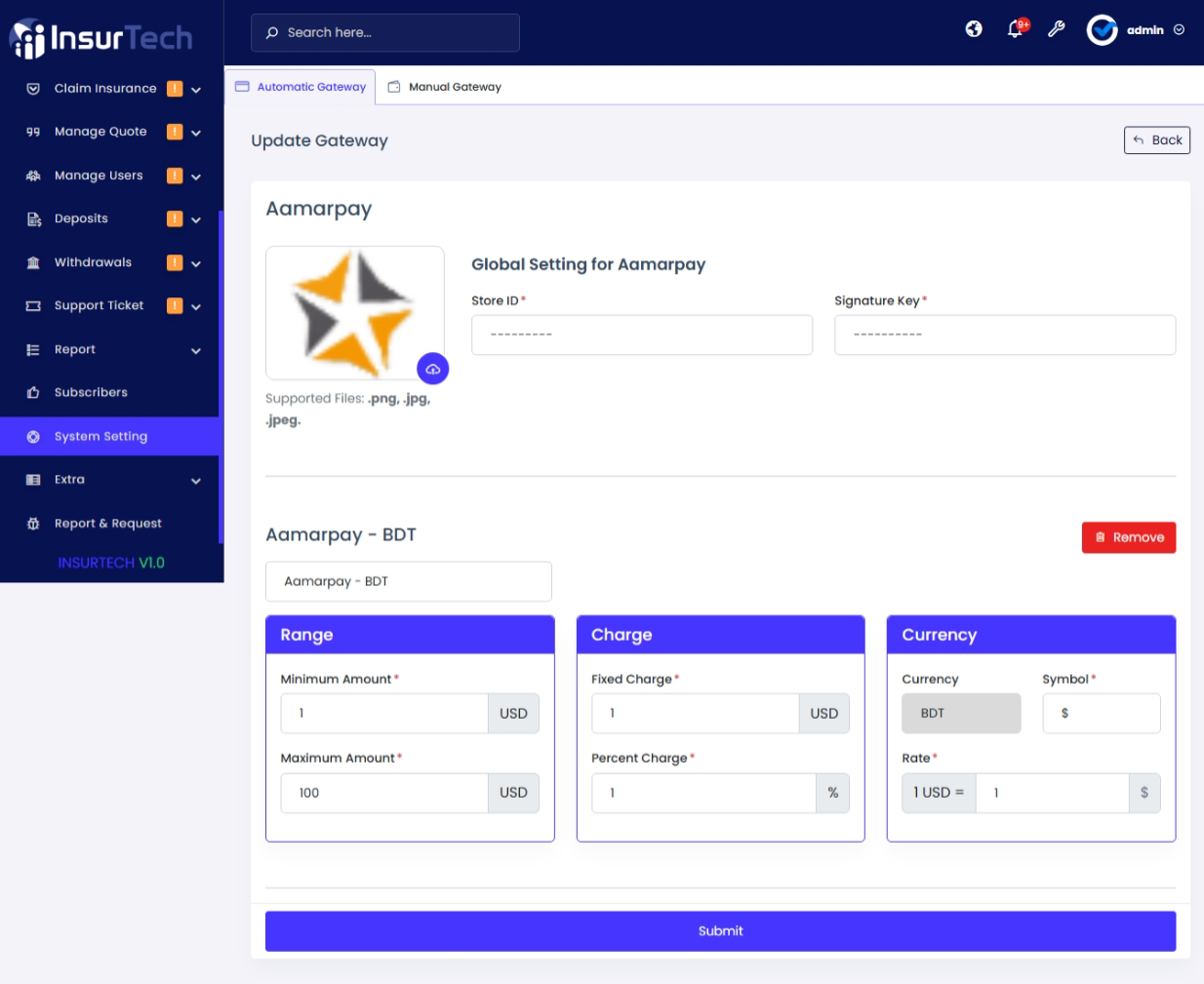The width and height of the screenshot is (1204, 984).
Task: Expand the Deposits chevron
Action: pos(196,220)
